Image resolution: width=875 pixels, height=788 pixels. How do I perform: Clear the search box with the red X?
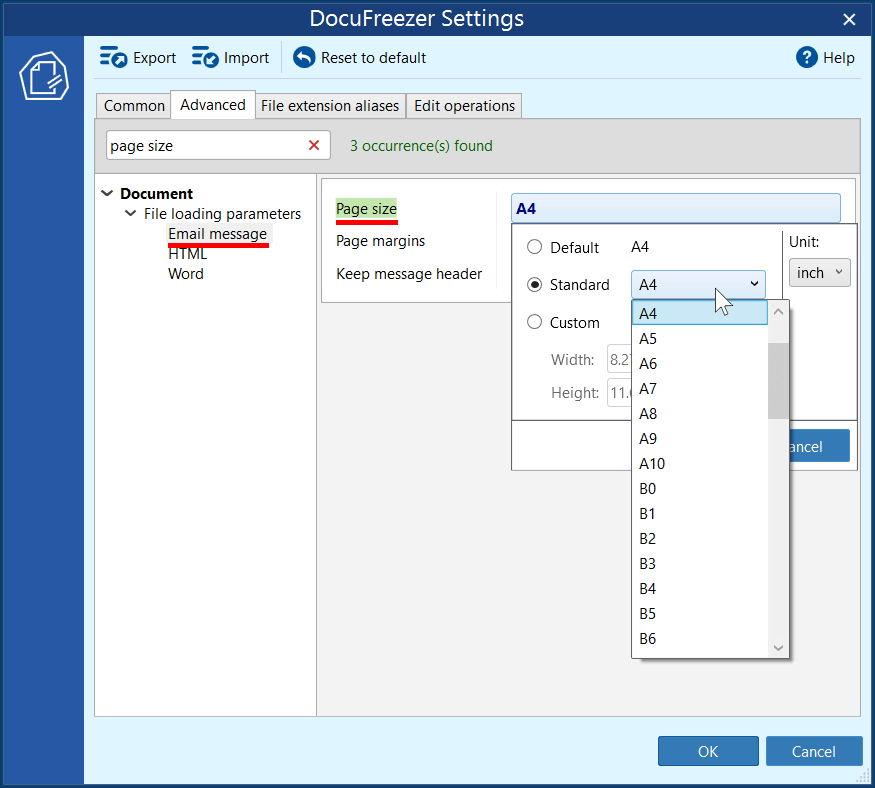tap(313, 144)
